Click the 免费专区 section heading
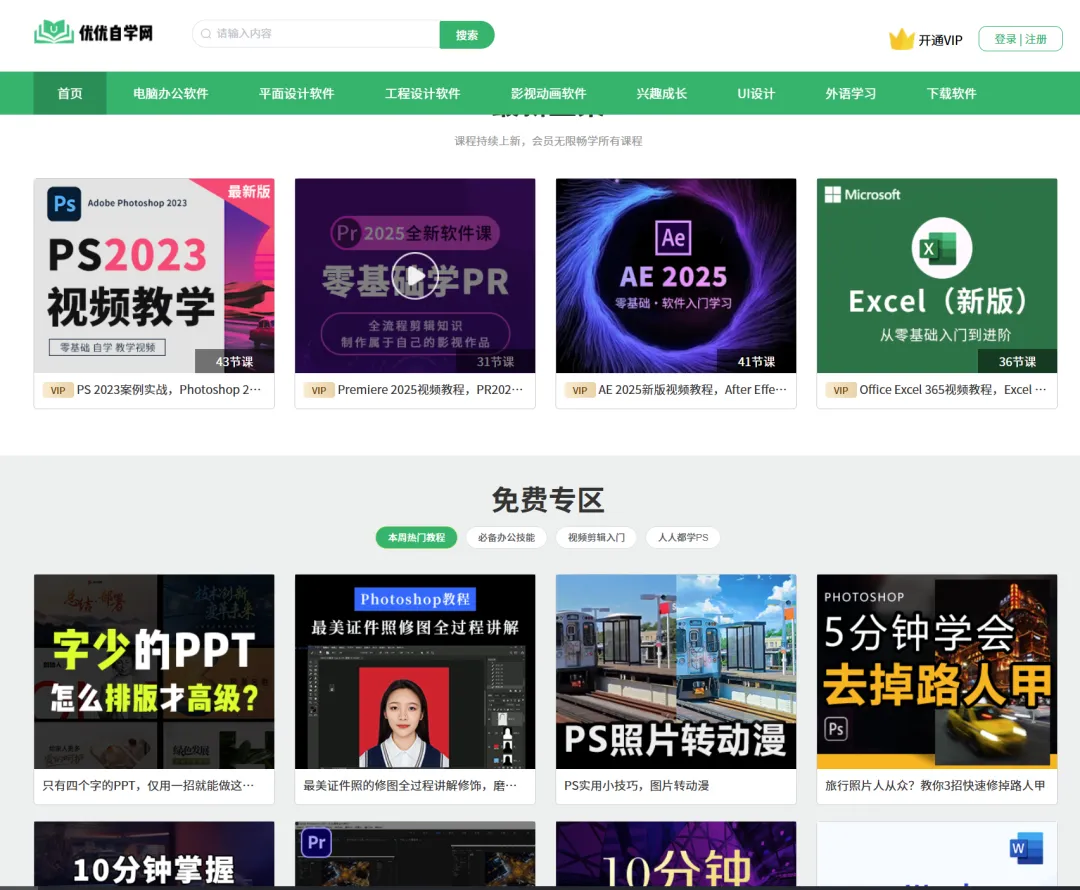 tap(548, 500)
